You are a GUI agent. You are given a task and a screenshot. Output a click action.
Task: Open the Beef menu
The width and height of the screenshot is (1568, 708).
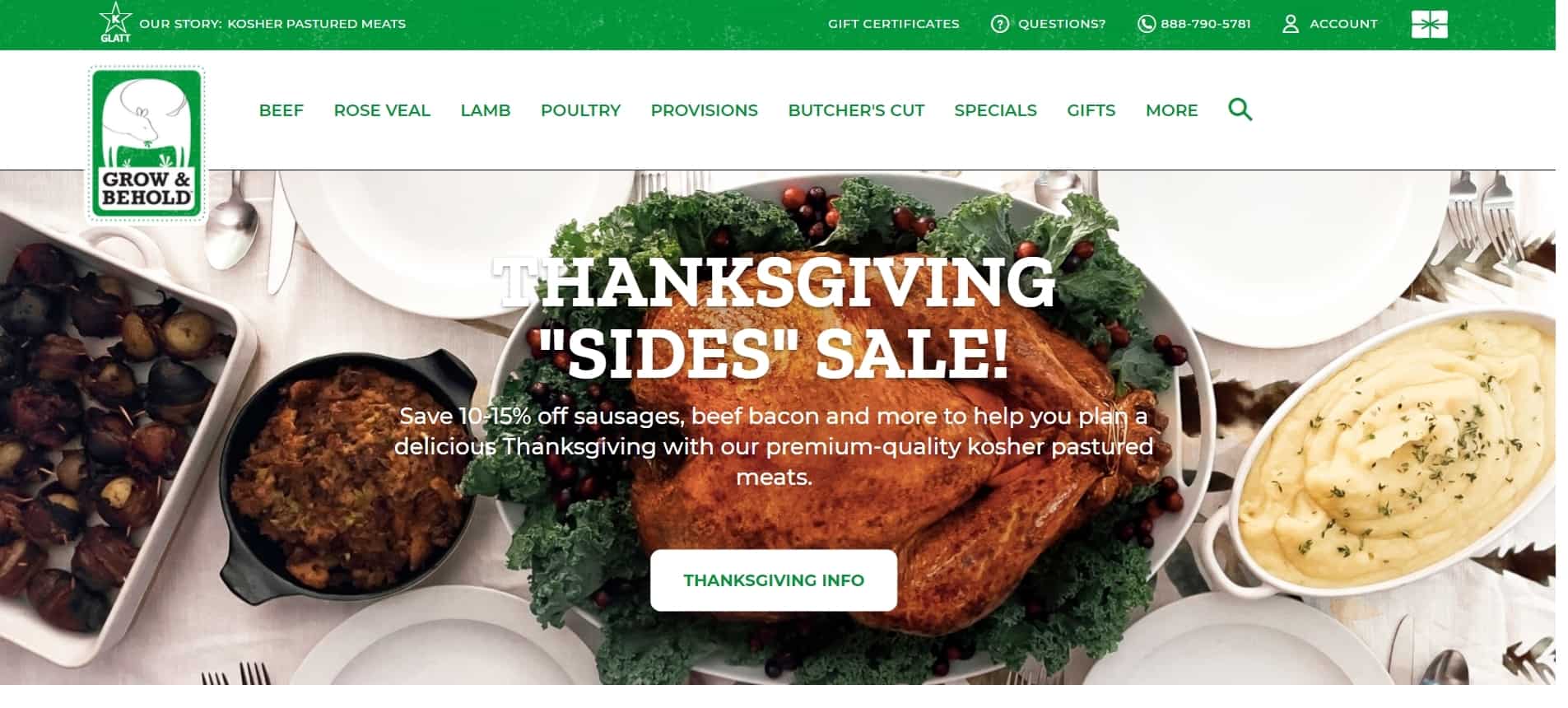281,110
